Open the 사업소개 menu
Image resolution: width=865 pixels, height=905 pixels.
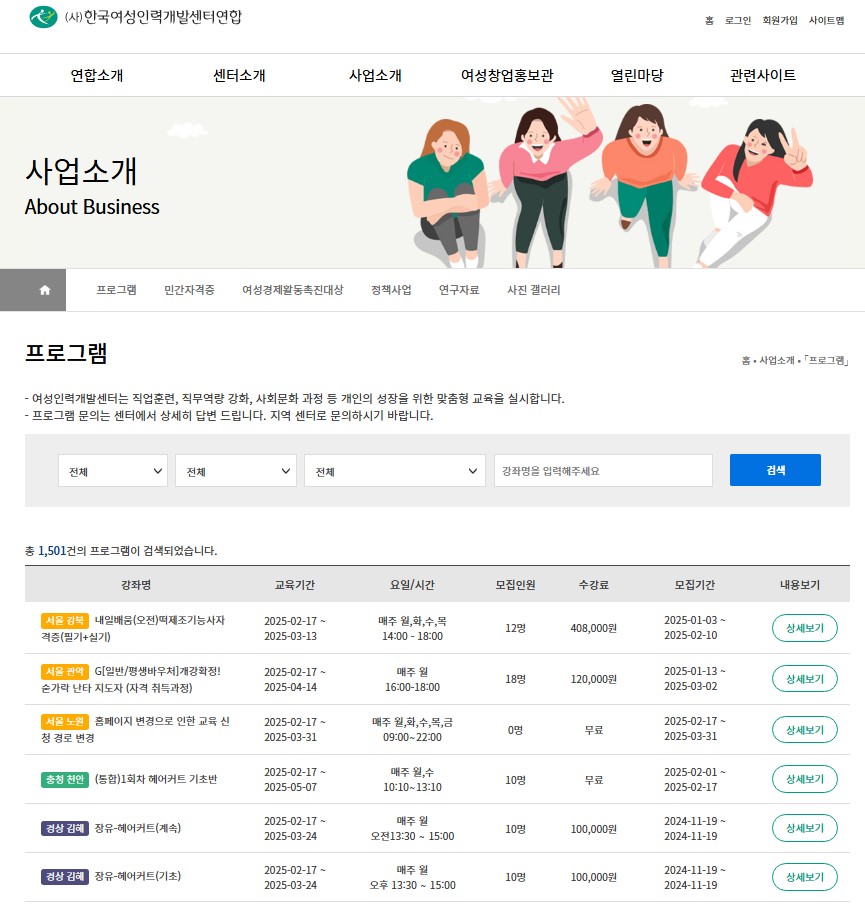click(x=373, y=75)
